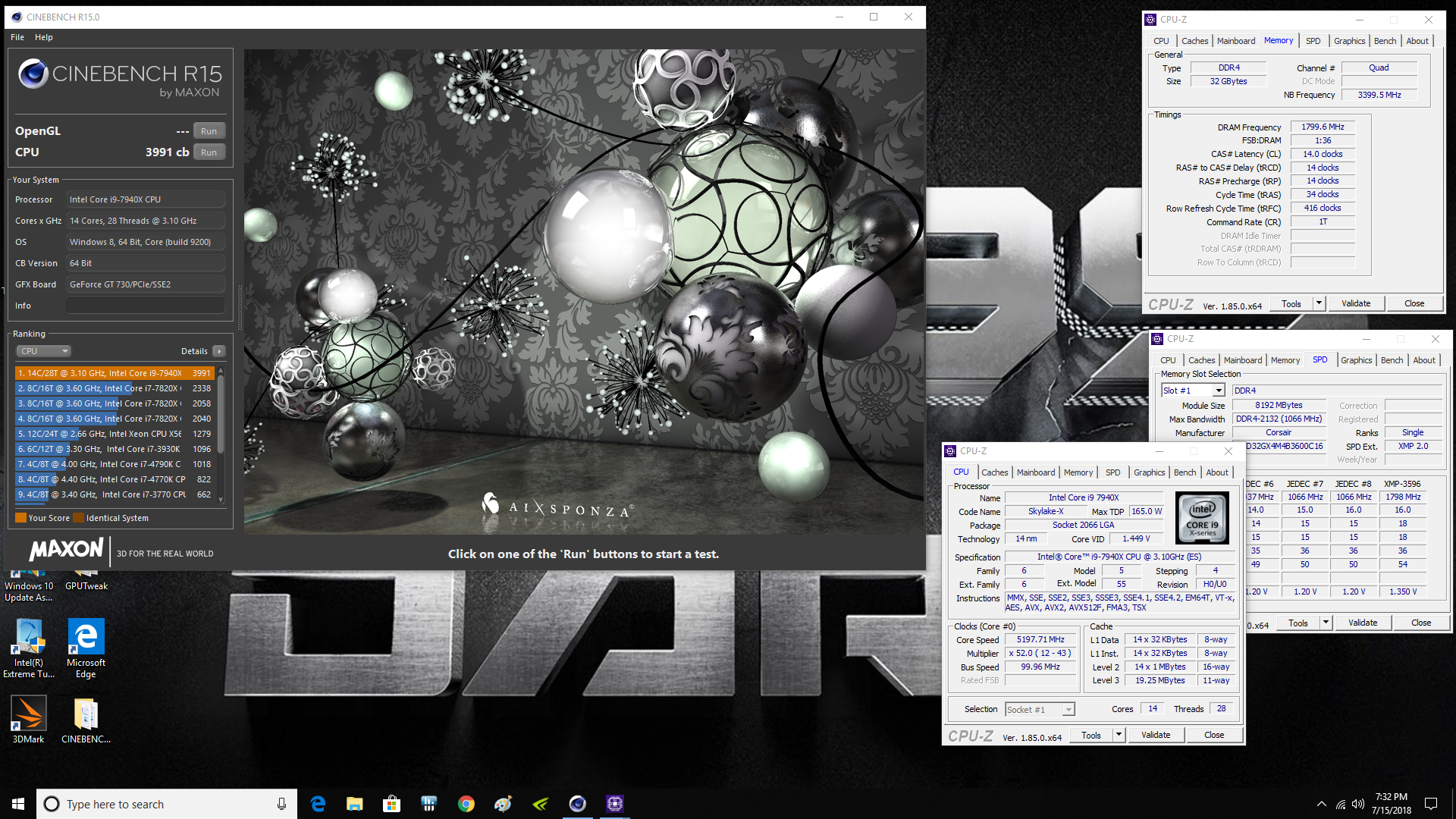Open the CINEBENCH folder on the desktop
Viewport: 1456px width, 819px height.
86,720
